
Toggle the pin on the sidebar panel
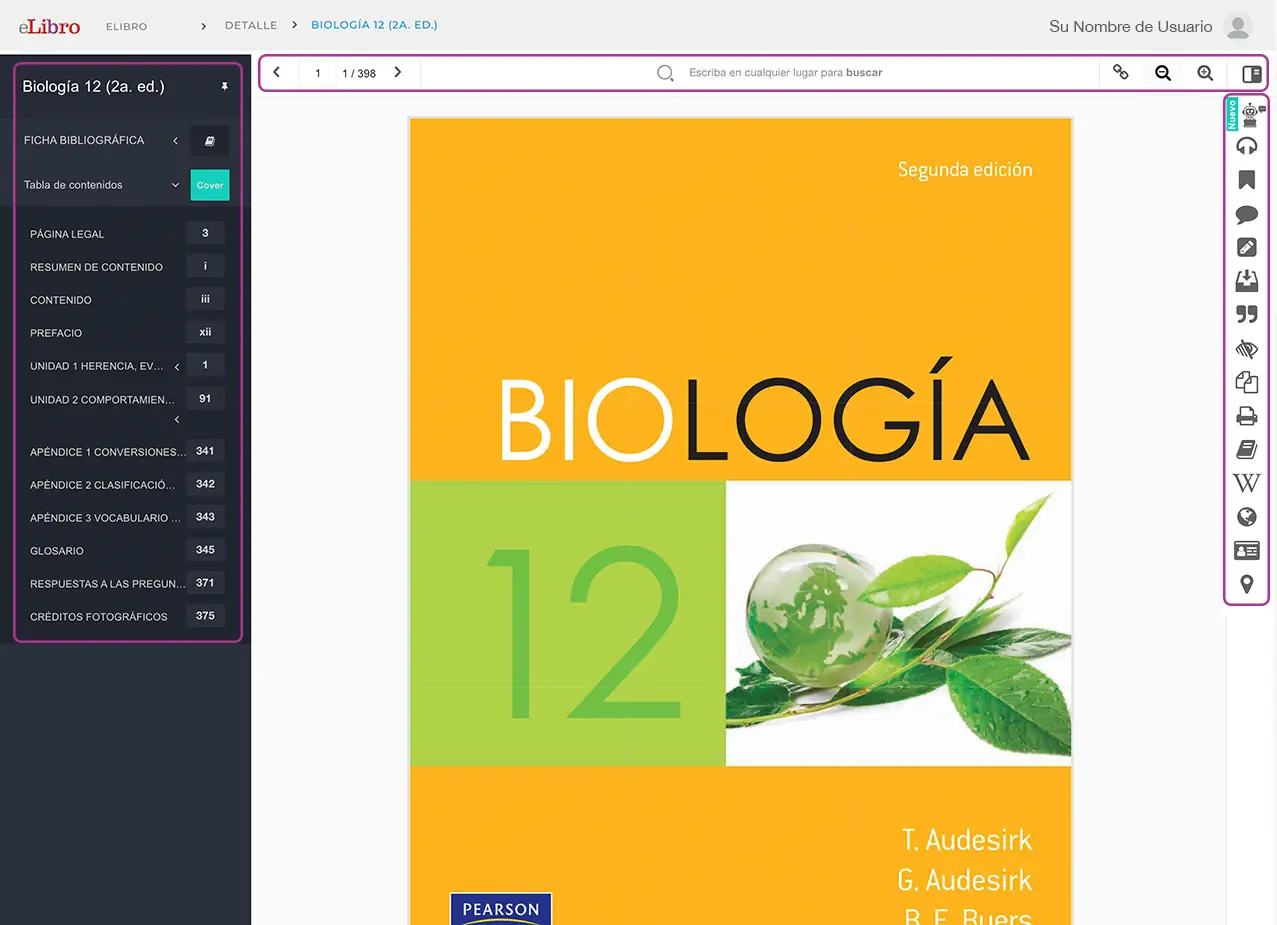coord(224,87)
